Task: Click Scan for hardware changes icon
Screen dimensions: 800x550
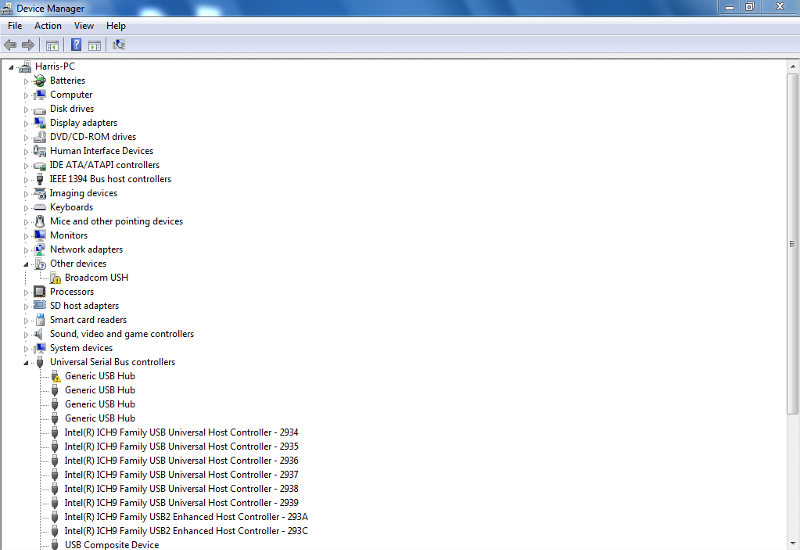Action: pyautogui.click(x=119, y=45)
